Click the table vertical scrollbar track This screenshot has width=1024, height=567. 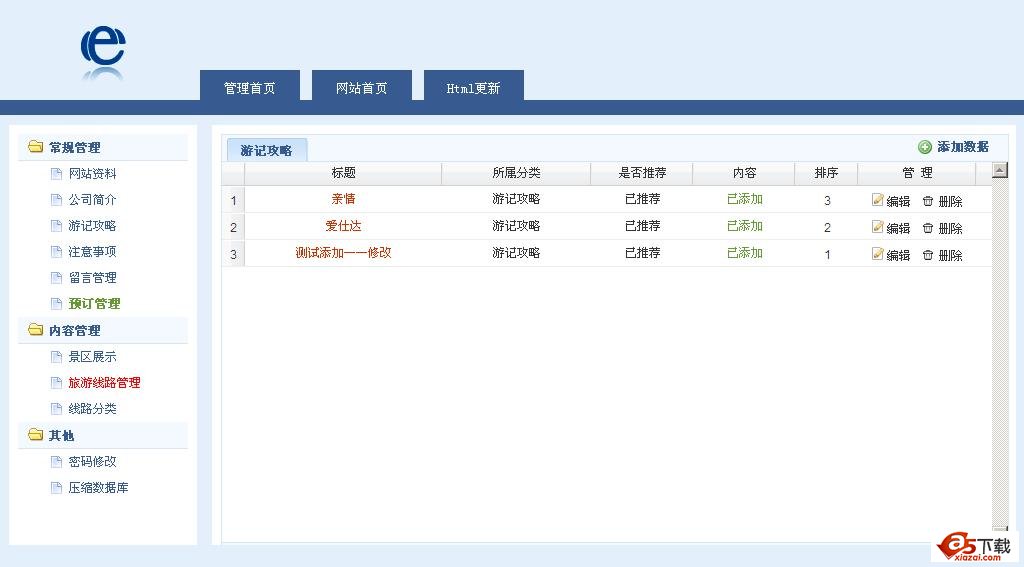click(x=999, y=353)
